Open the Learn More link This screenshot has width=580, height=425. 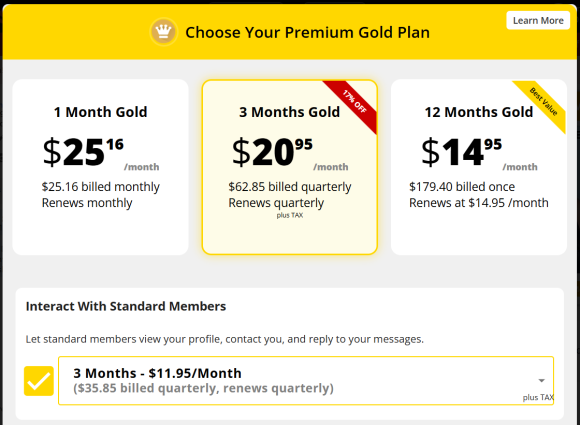pyautogui.click(x=538, y=20)
